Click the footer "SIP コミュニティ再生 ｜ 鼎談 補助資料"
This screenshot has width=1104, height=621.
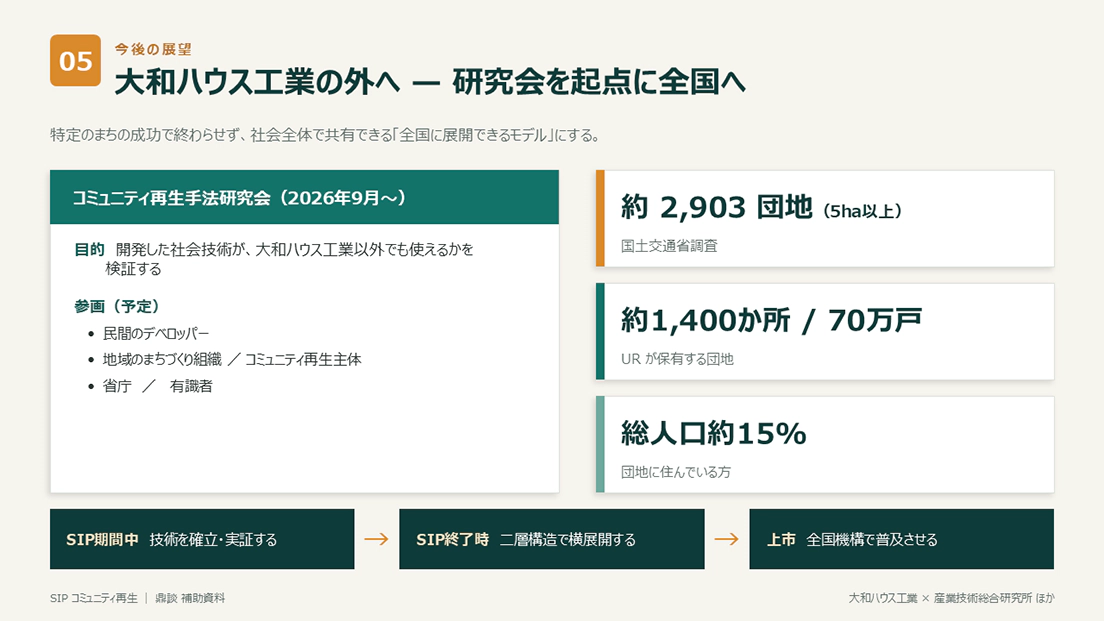point(137,598)
